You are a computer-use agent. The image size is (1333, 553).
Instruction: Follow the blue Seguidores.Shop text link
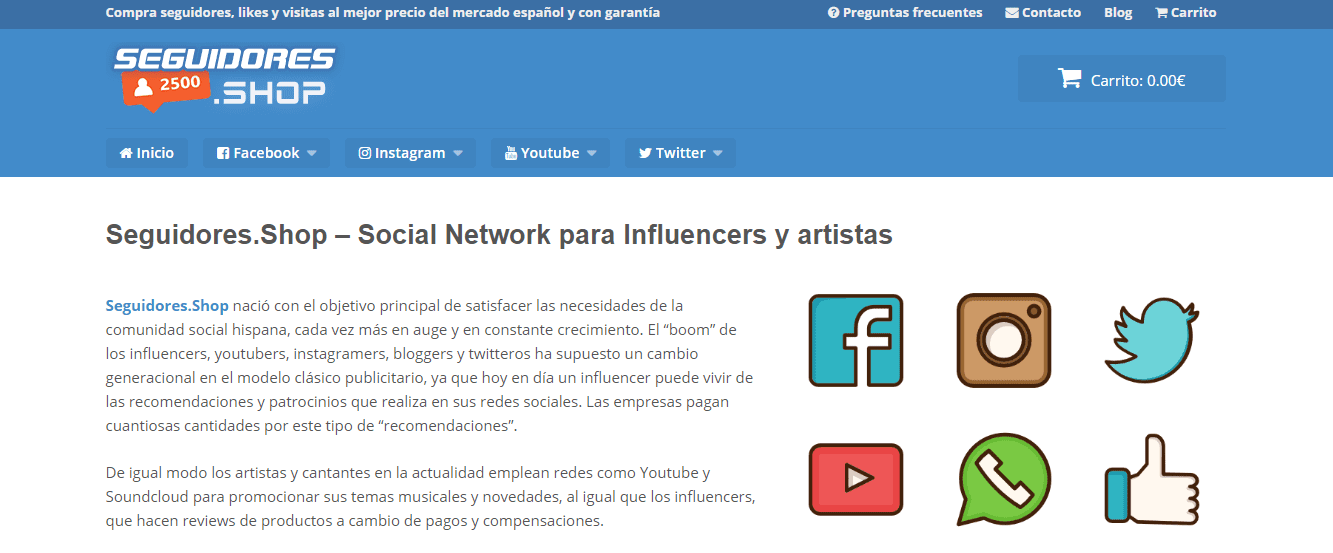[167, 305]
